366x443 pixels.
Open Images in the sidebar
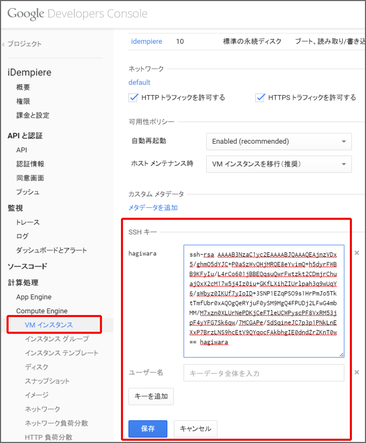point(37,395)
